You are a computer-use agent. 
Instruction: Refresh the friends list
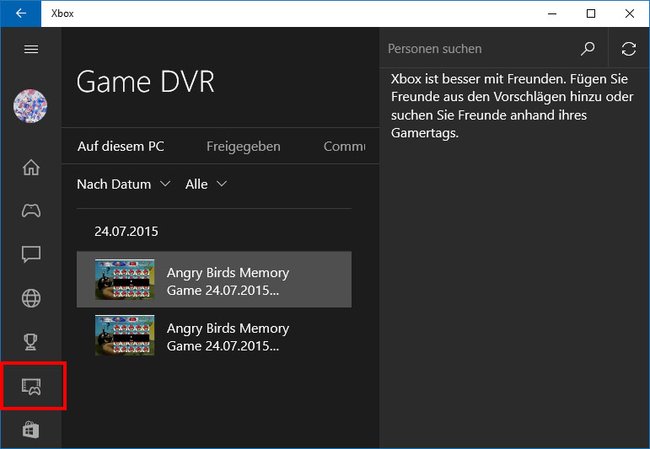pos(628,49)
